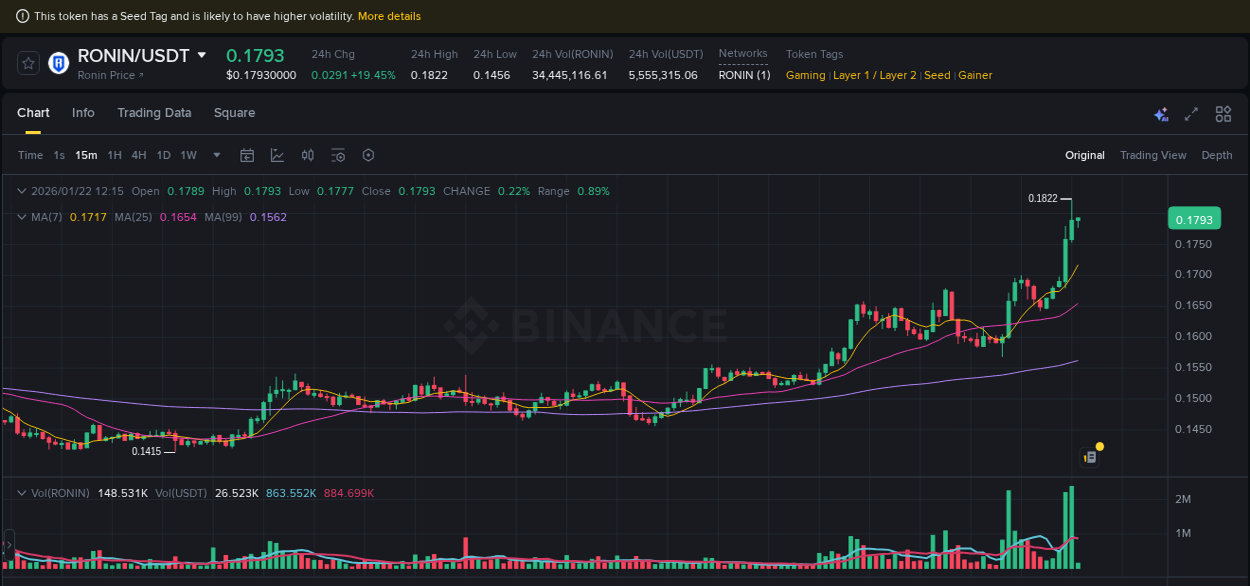Open chart settings via hexagon icon

coord(368,155)
